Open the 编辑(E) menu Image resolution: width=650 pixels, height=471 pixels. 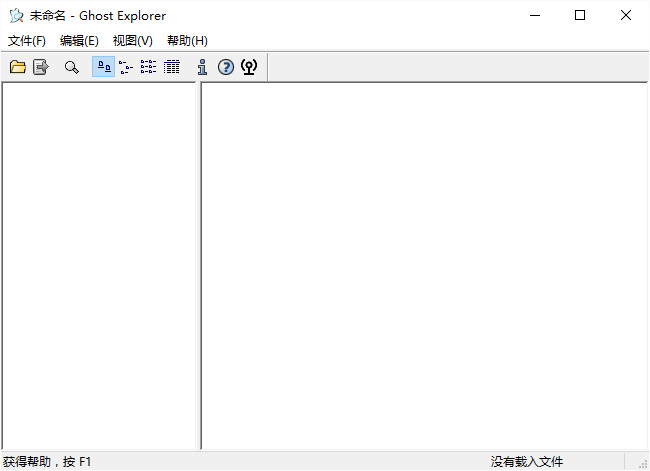79,41
